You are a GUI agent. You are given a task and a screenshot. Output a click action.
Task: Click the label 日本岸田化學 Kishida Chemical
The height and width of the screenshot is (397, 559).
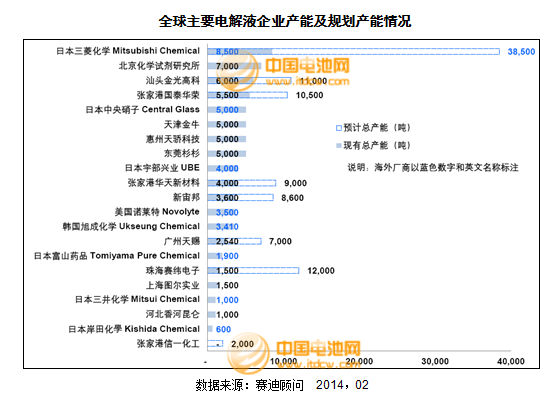134,329
